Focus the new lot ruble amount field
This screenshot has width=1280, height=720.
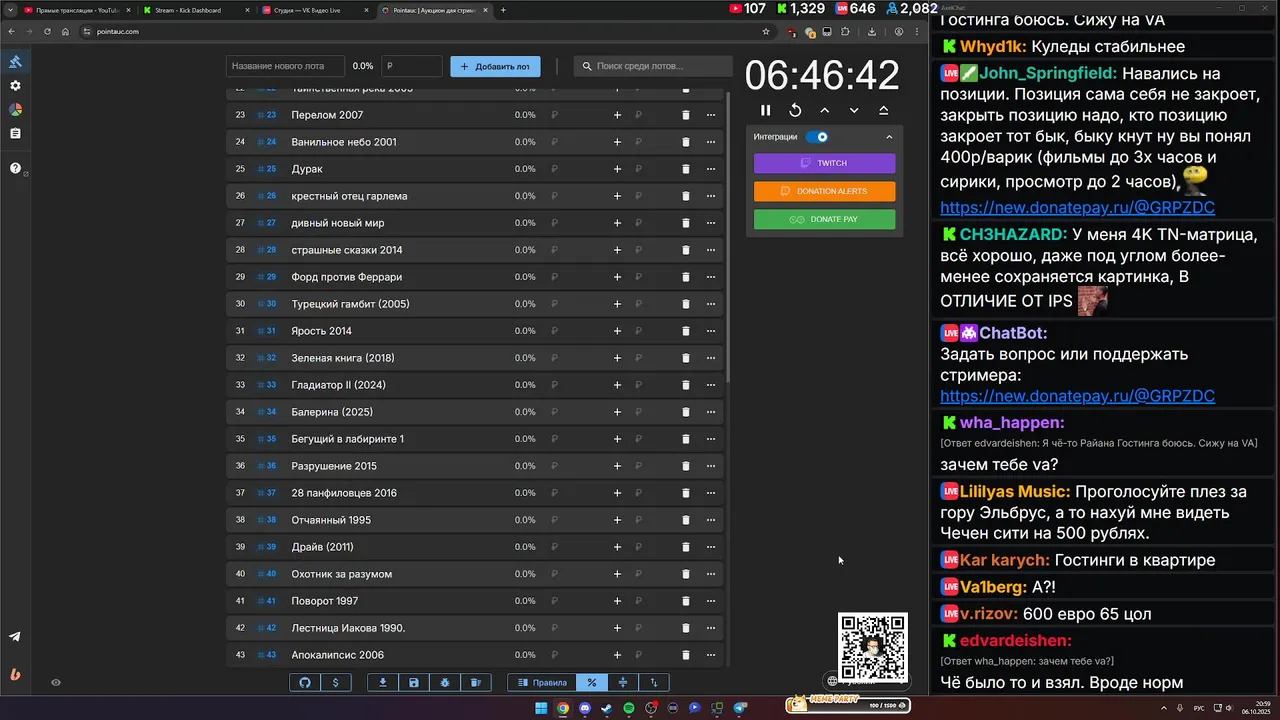coord(412,66)
